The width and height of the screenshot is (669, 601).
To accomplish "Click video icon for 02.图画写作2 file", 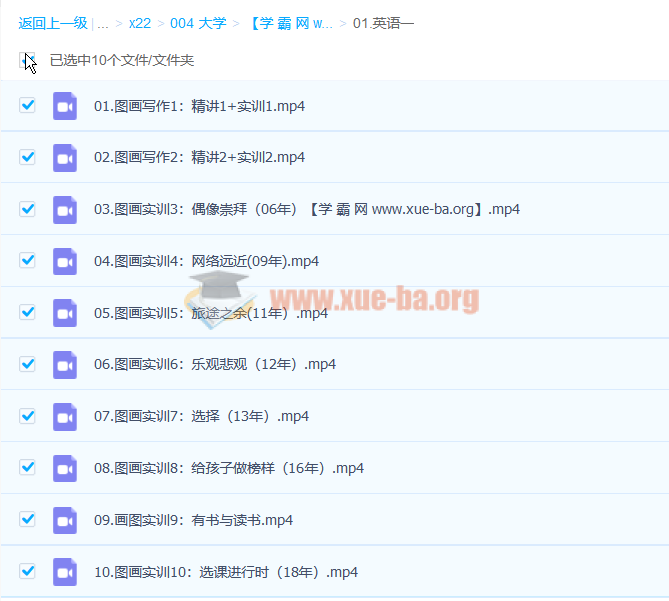I will point(65,158).
